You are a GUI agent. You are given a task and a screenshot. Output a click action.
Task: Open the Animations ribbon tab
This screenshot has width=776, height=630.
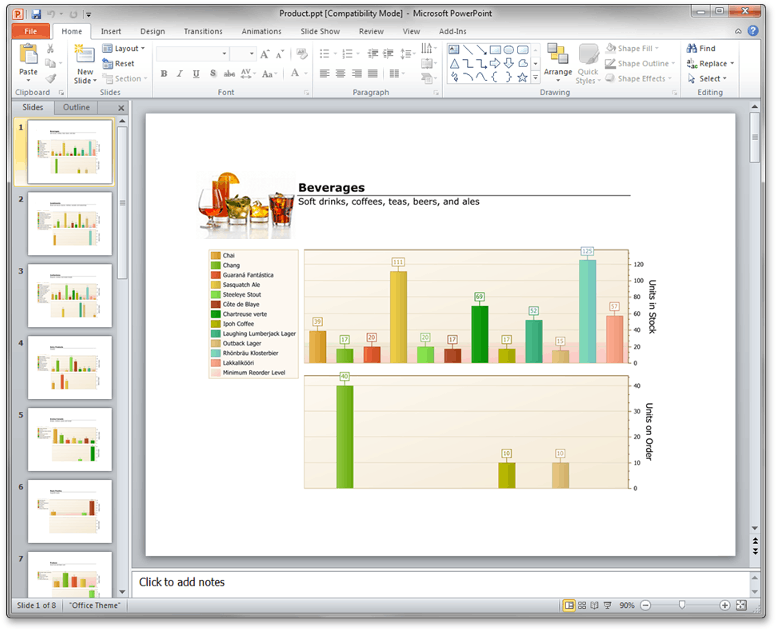(x=261, y=31)
